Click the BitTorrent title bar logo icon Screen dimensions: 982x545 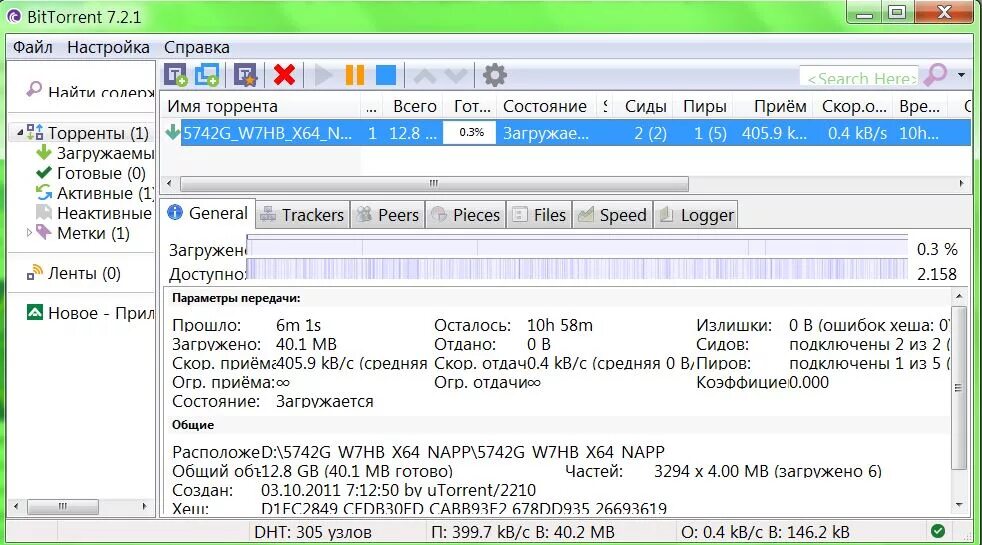[14, 16]
